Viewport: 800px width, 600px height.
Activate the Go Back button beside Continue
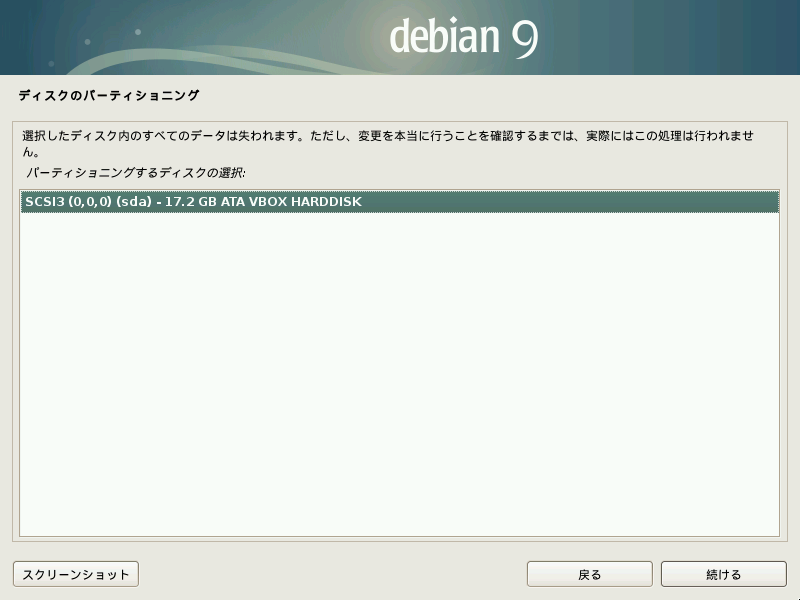pyautogui.click(x=589, y=574)
